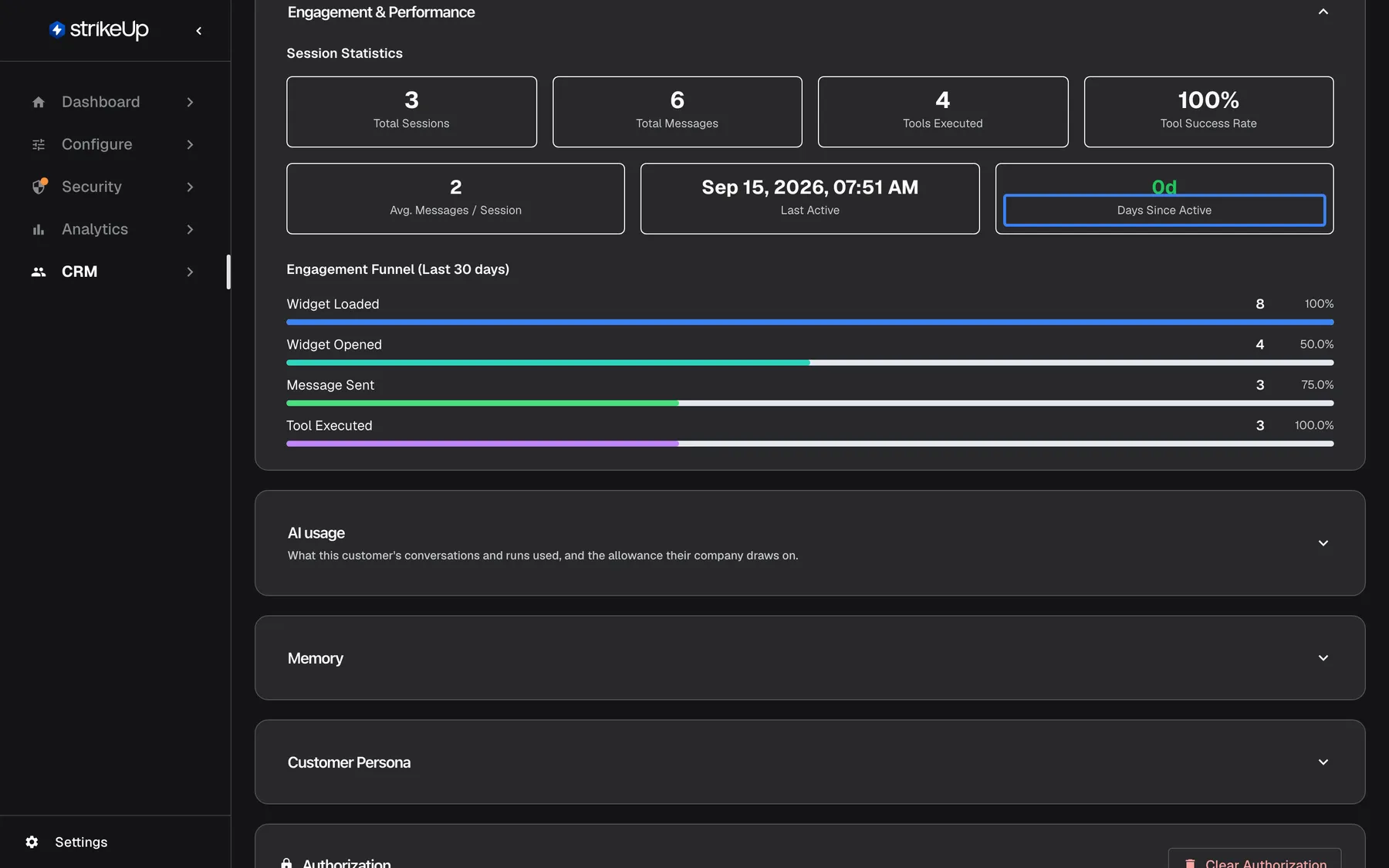Expand the Configure submenu chevron
The width and height of the screenshot is (1389, 868).
190,144
